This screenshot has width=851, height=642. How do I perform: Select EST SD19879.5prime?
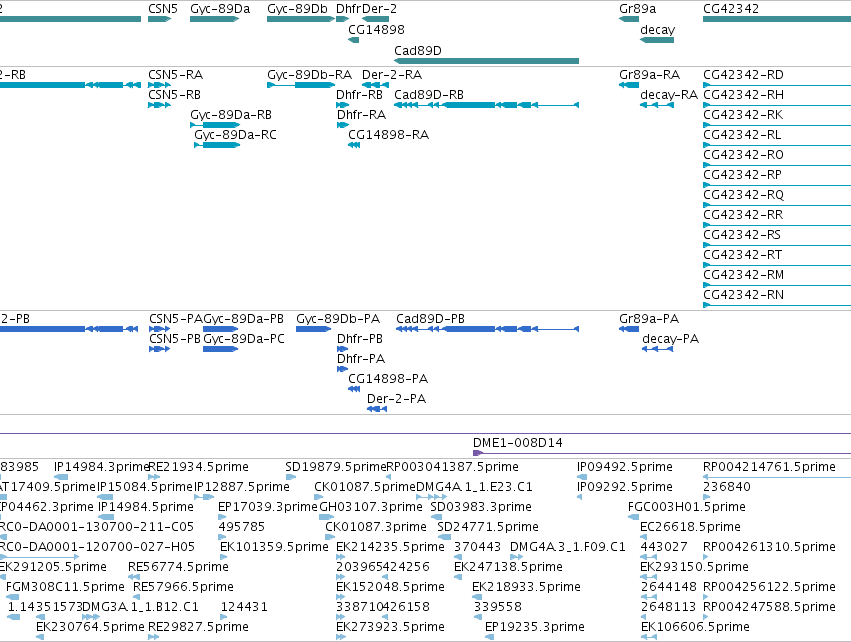(x=335, y=467)
